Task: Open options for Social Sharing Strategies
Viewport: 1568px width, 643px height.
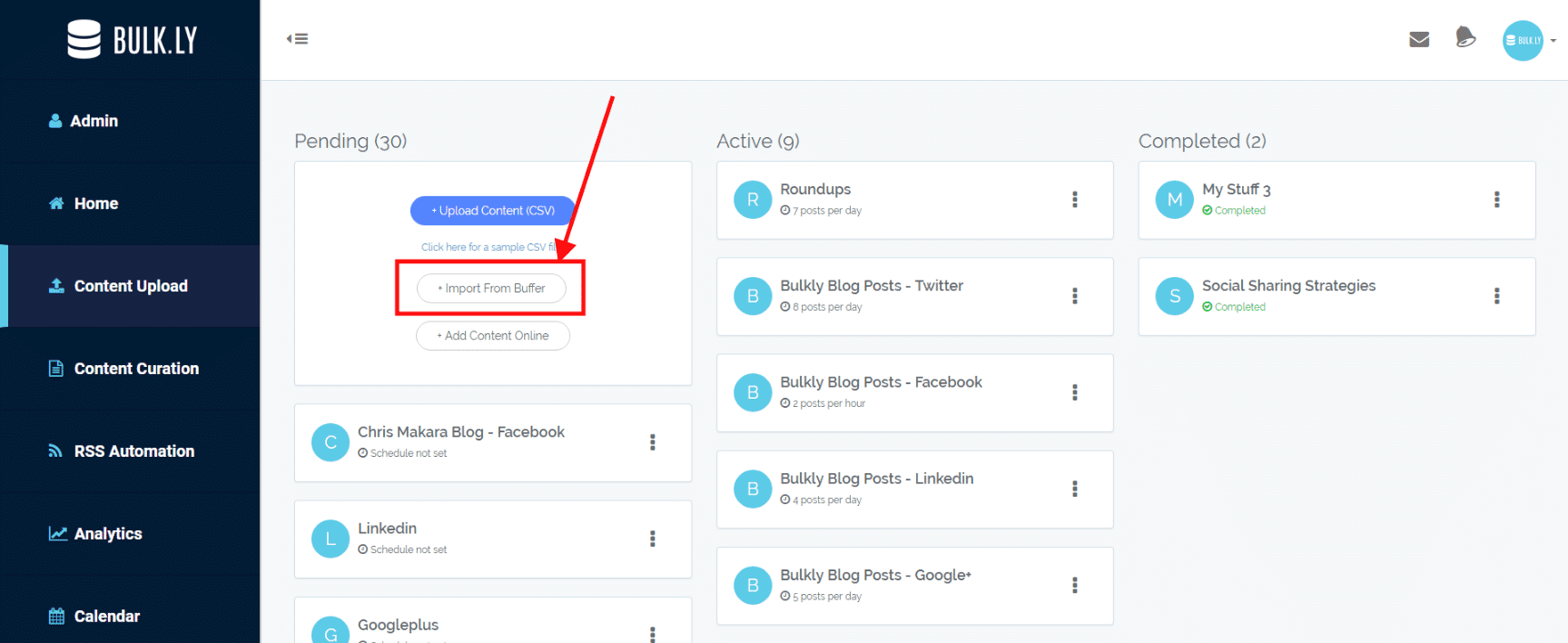Action: [x=1496, y=296]
